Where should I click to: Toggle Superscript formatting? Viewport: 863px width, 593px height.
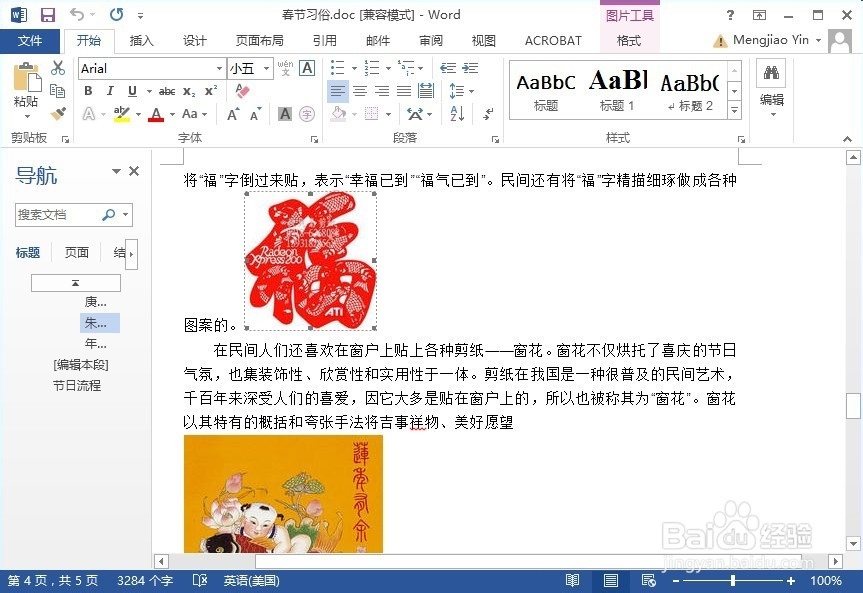[x=211, y=91]
